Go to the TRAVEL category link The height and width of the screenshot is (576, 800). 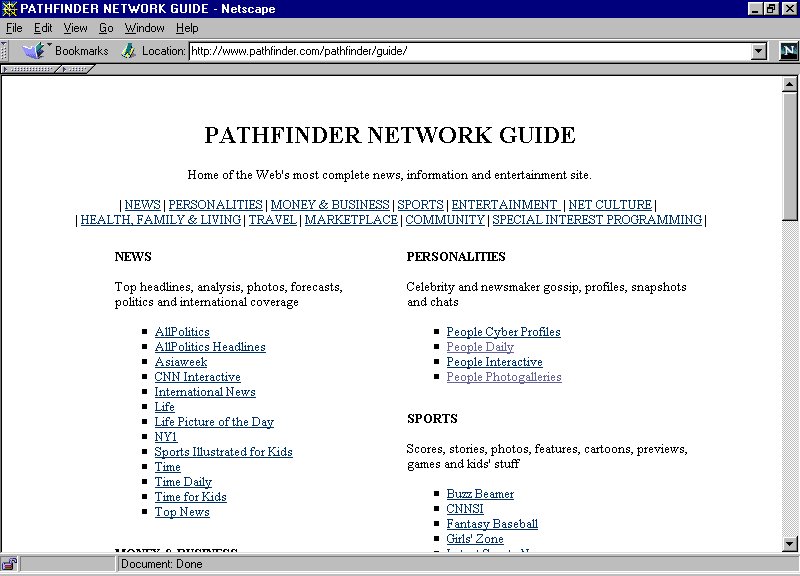pos(272,220)
